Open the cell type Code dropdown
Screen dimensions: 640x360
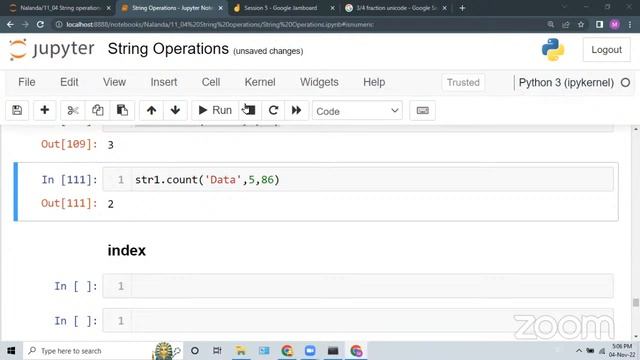pos(357,111)
